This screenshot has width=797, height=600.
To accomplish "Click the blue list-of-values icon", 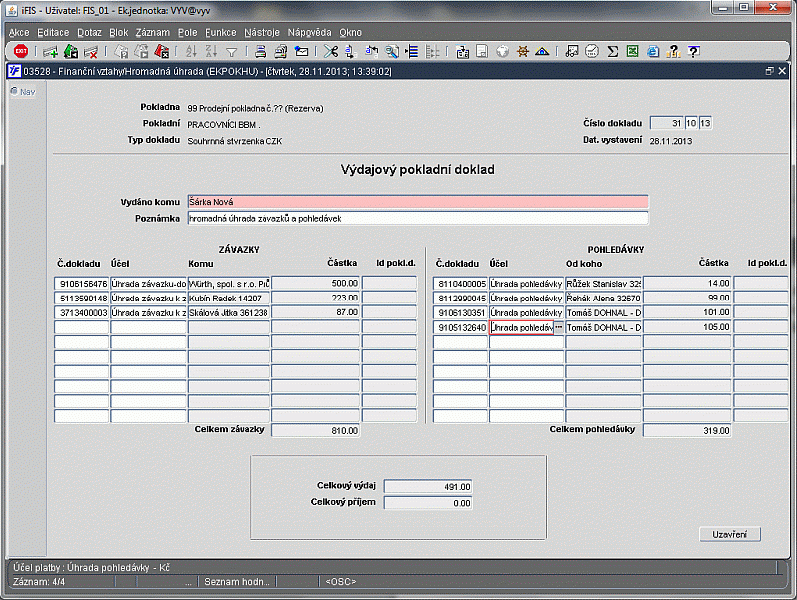I will [412, 51].
